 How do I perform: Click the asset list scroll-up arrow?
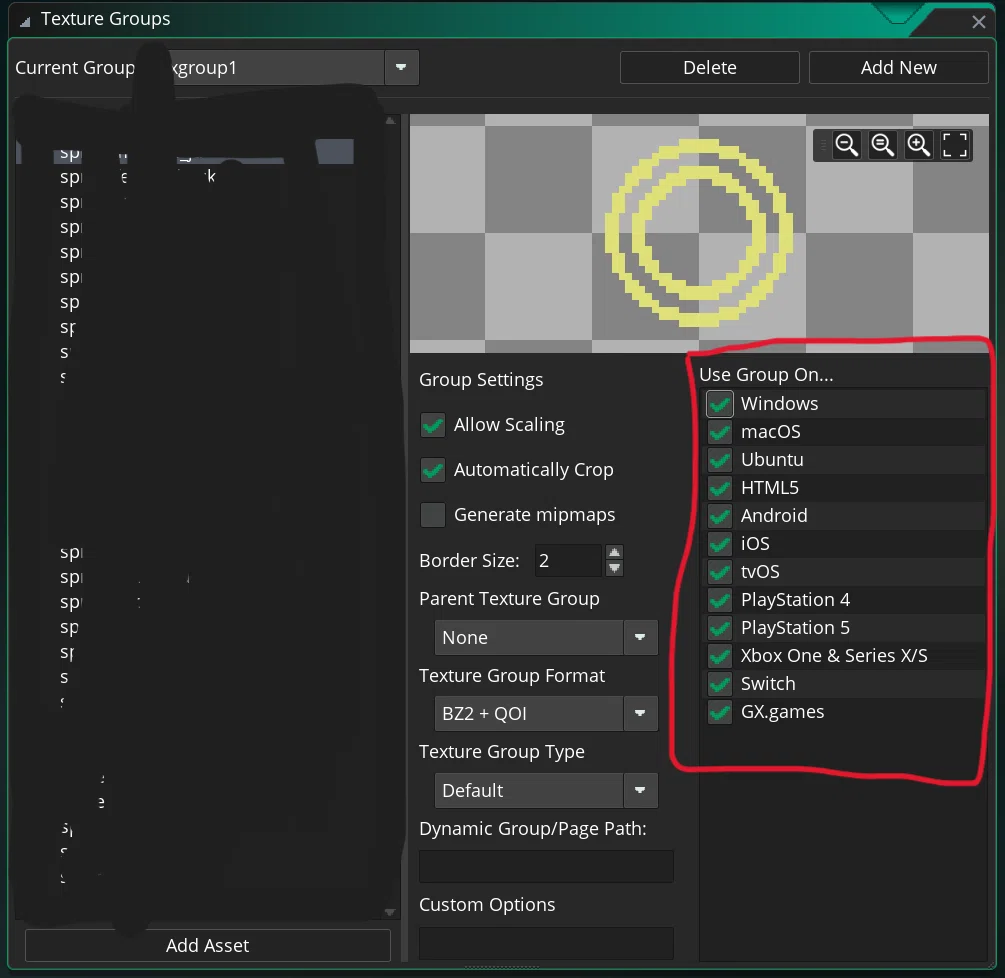(x=390, y=120)
